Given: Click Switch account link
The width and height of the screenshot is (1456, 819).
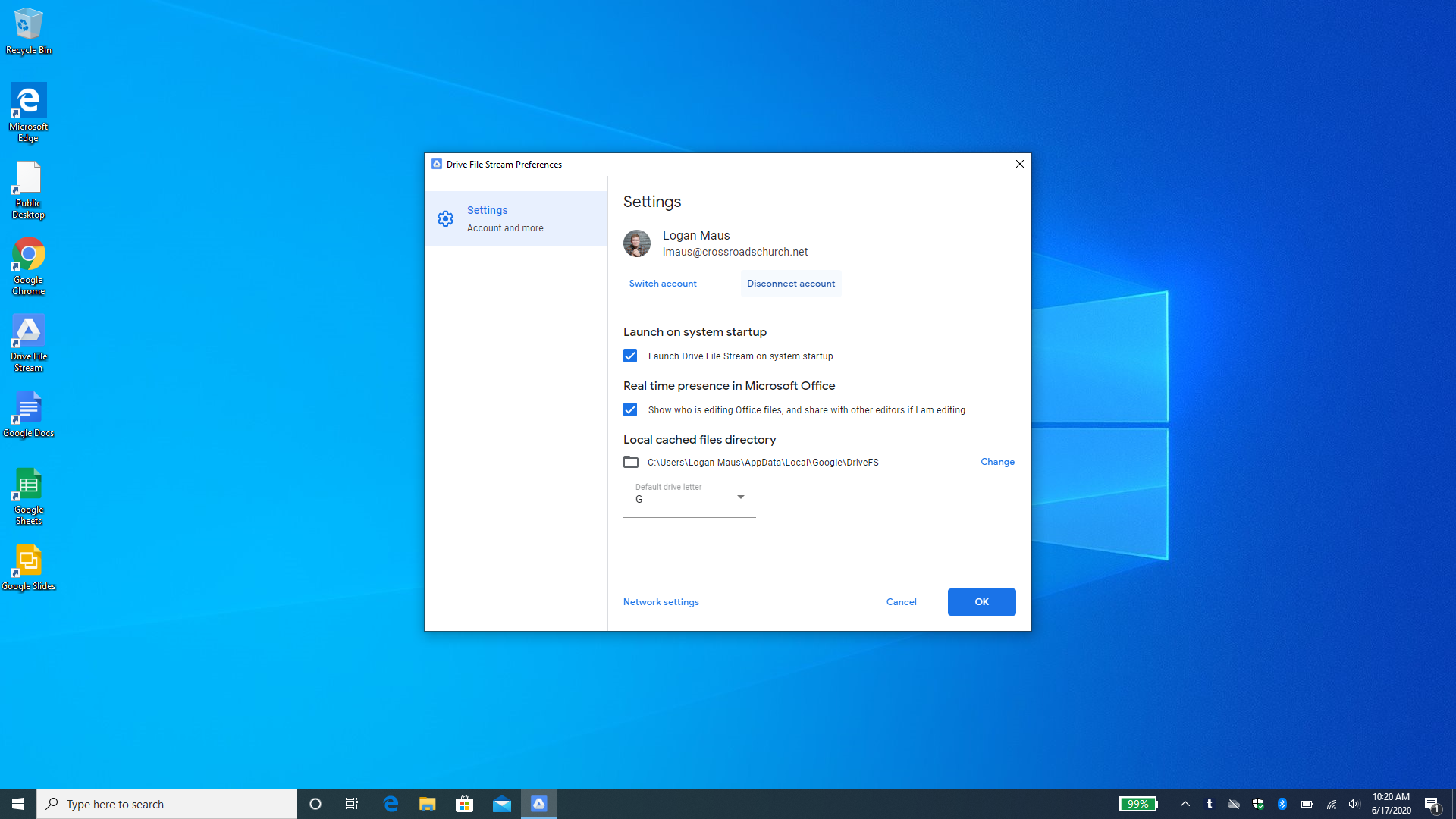Looking at the screenshot, I should coord(663,284).
